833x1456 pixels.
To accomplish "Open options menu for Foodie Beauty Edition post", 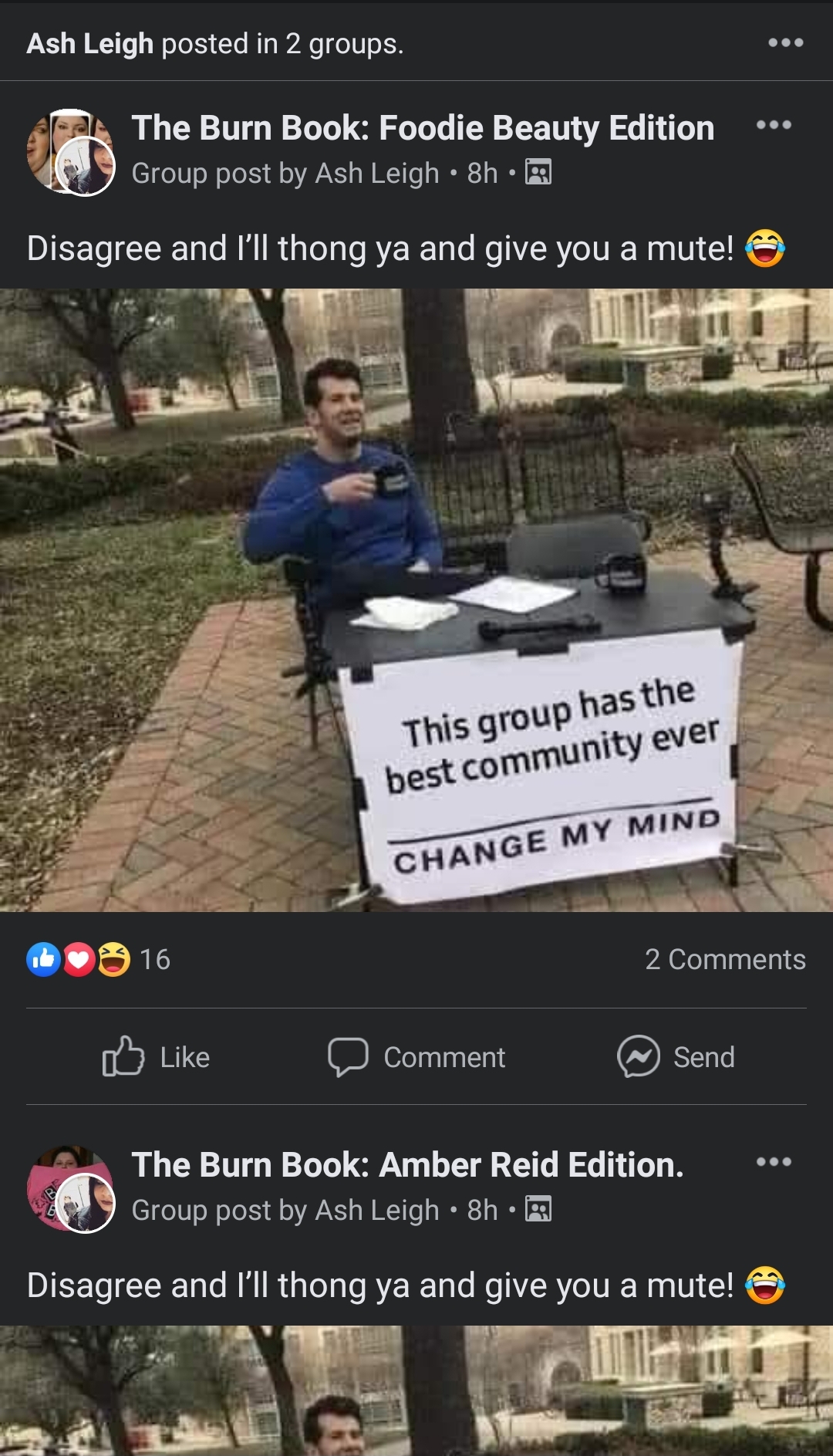I will (774, 125).
